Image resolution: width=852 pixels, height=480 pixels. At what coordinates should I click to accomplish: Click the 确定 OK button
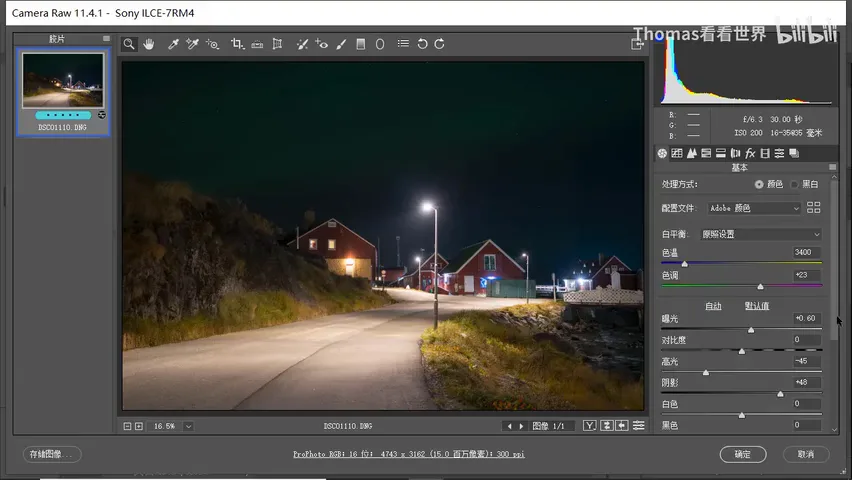point(743,454)
